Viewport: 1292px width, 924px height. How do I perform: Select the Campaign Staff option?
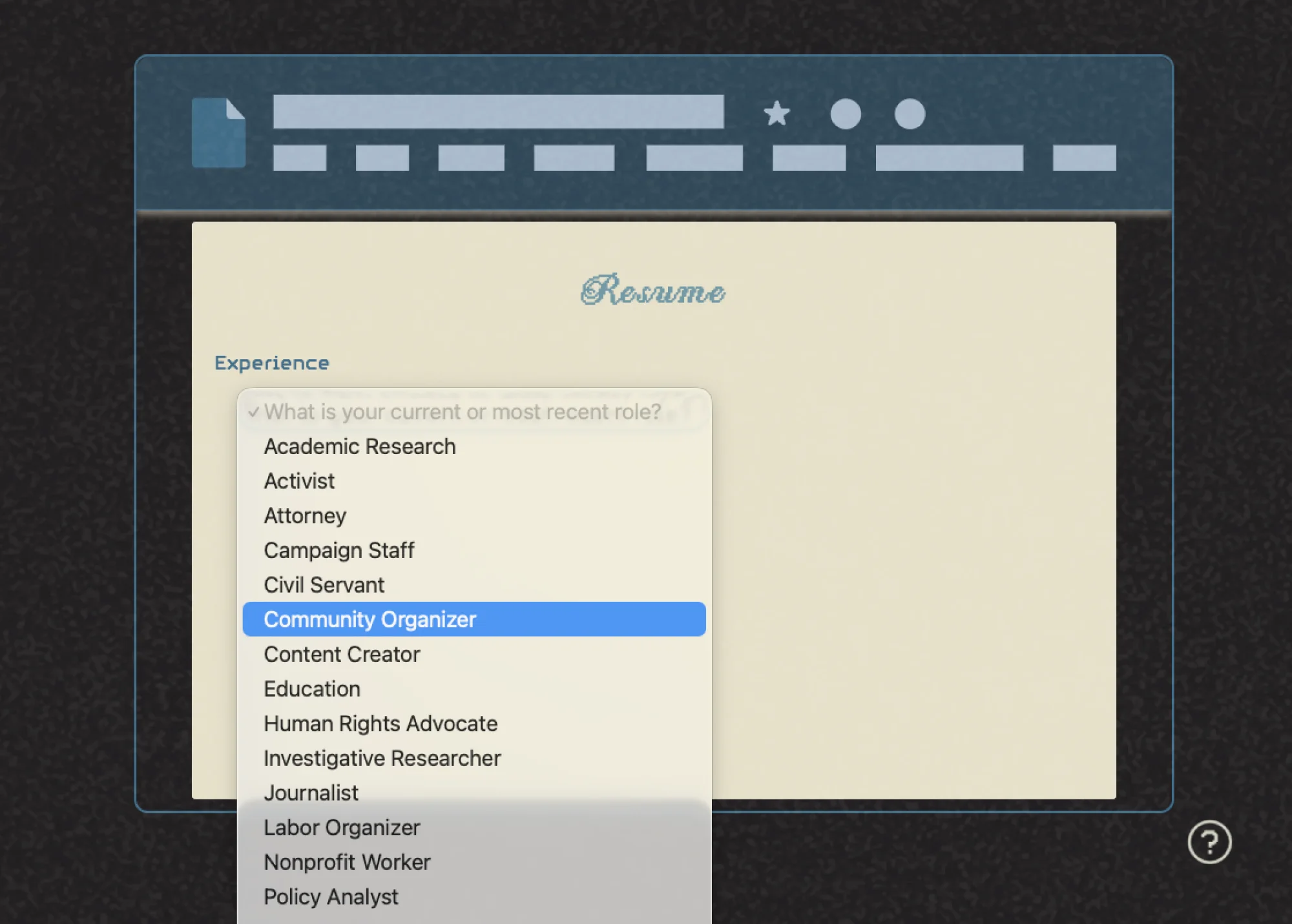[x=339, y=550]
